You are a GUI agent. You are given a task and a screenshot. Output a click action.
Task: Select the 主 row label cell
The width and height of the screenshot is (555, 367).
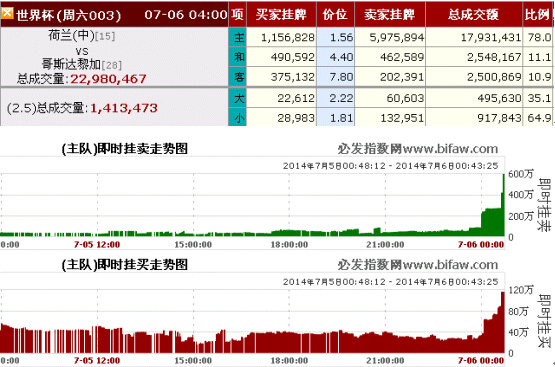pos(238,37)
